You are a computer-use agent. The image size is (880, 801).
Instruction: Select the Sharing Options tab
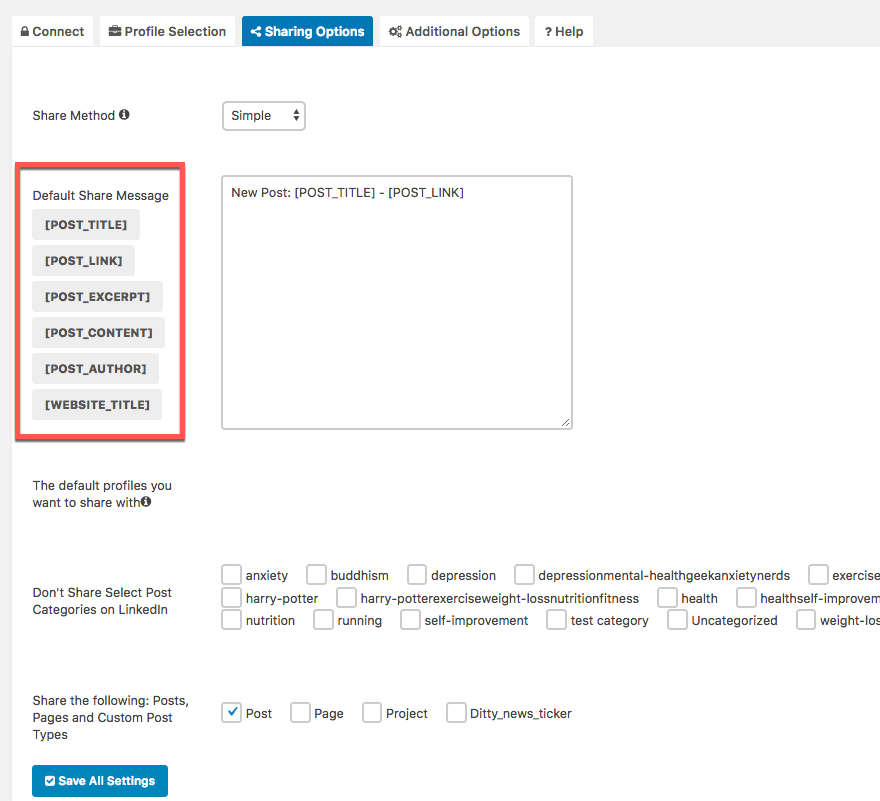[x=308, y=31]
